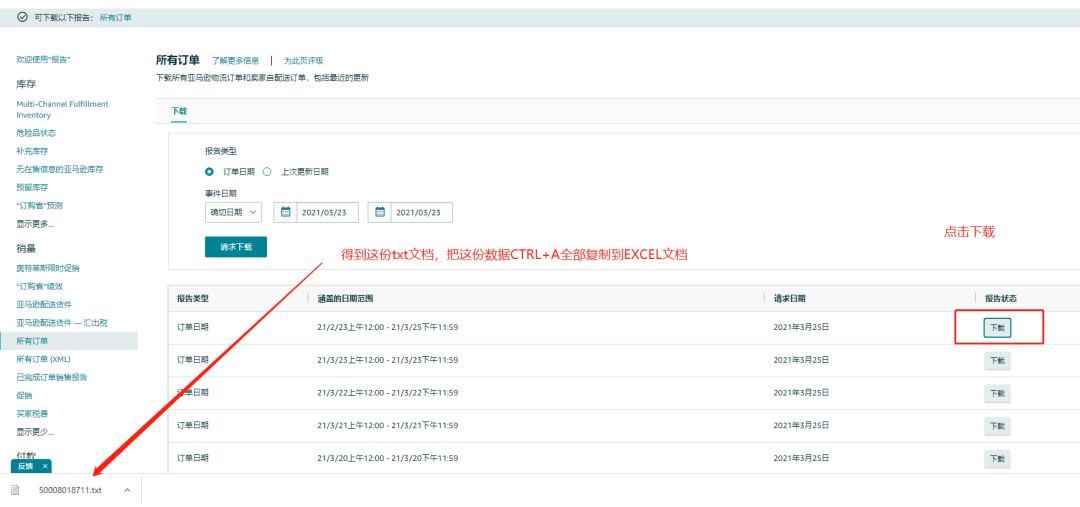Open the 确切日期 dropdown
Image resolution: width=1080 pixels, height=507 pixels.
[233, 213]
